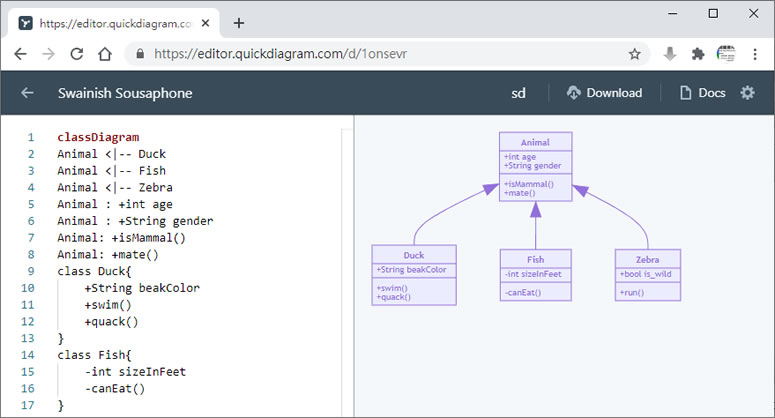Open the settings gear icon
The image size is (775, 418).
coord(747,93)
